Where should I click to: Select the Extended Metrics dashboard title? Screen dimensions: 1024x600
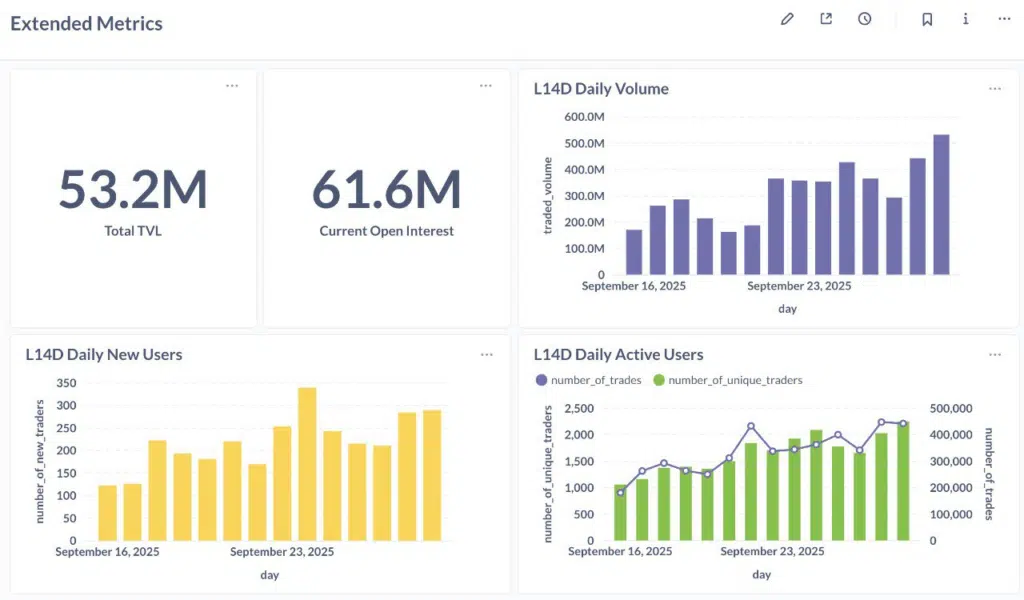coord(87,23)
